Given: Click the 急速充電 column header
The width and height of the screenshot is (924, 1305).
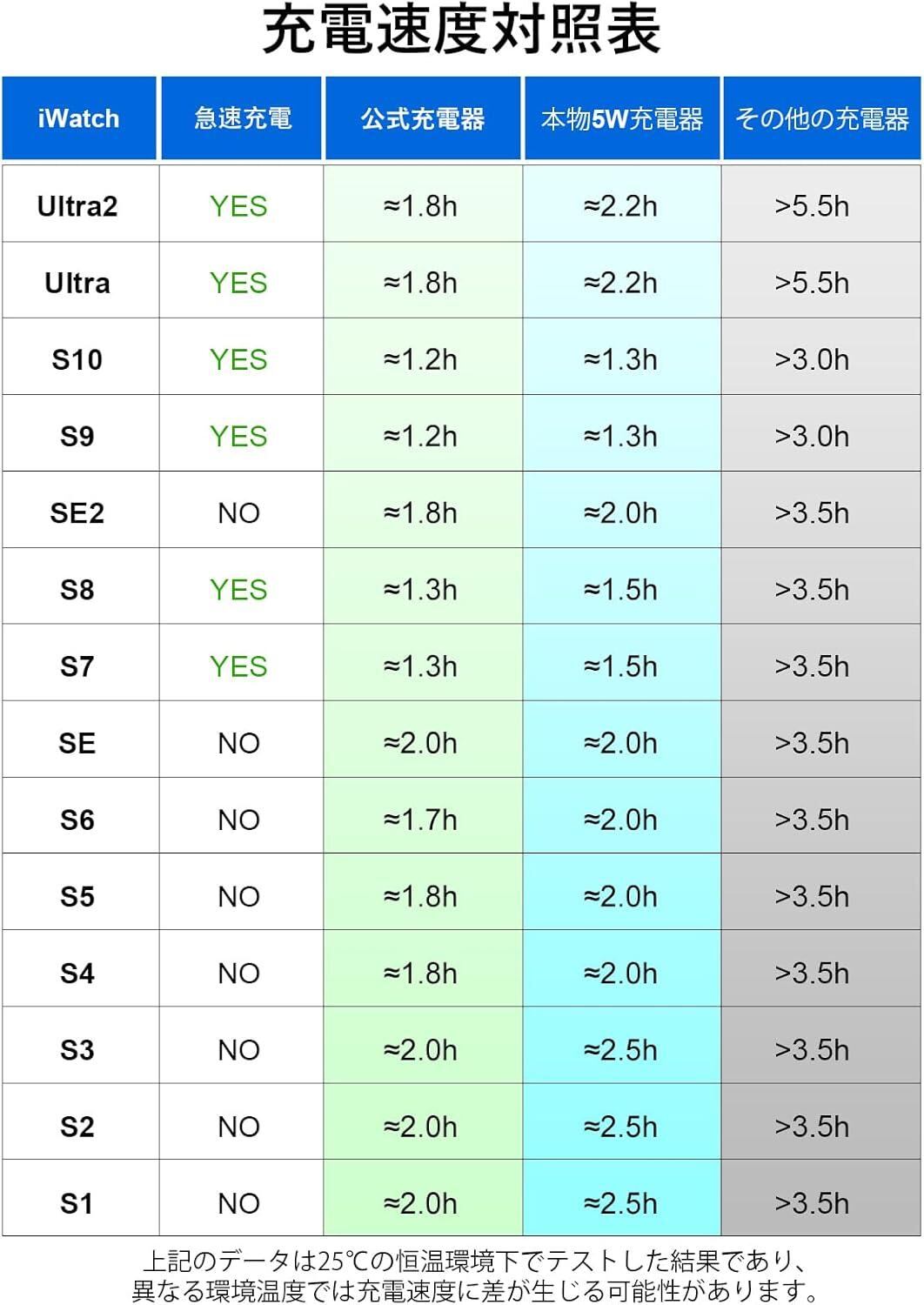Looking at the screenshot, I should point(242,118).
